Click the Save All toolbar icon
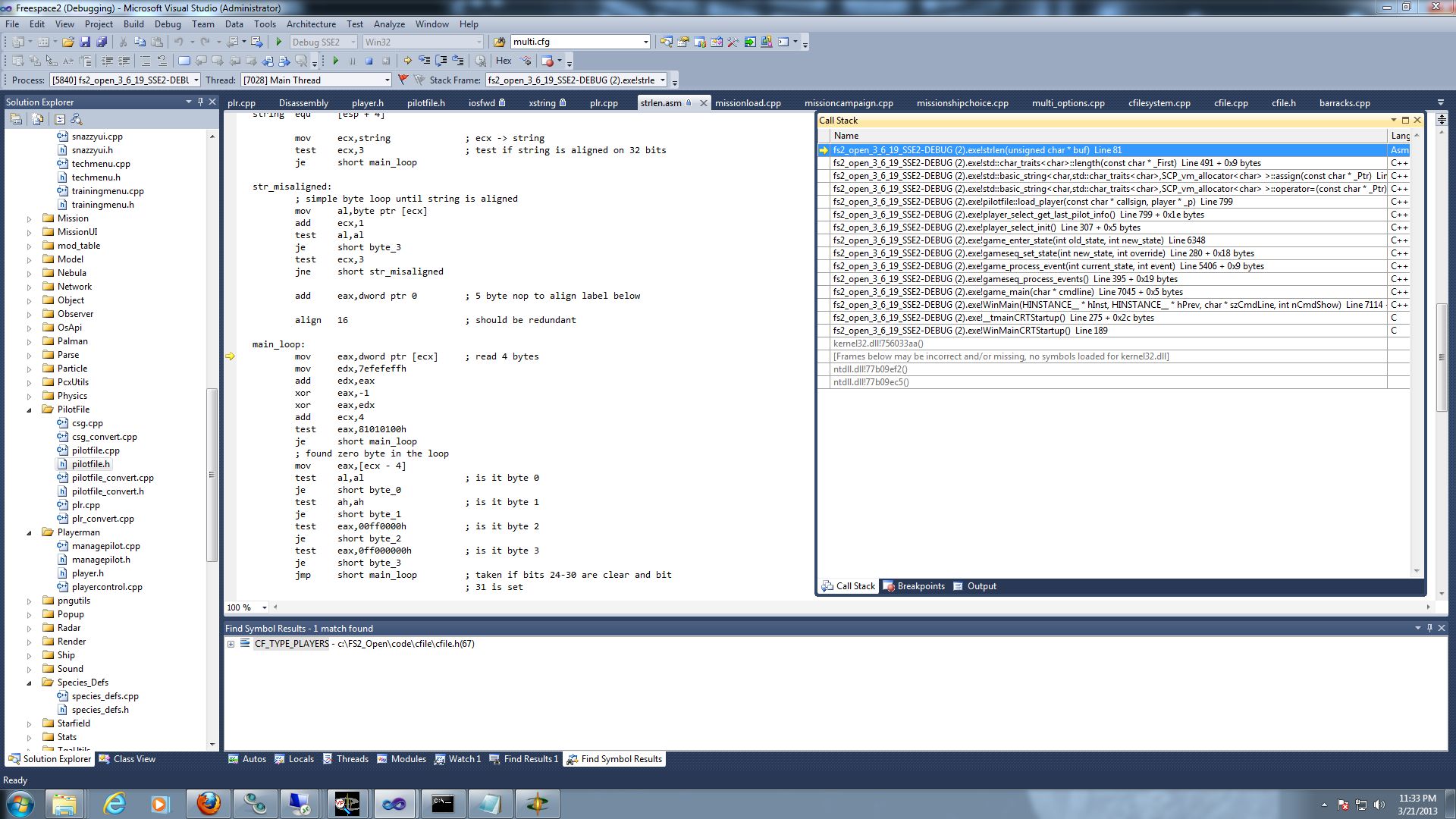Viewport: 1456px width, 819px height. coord(101,42)
